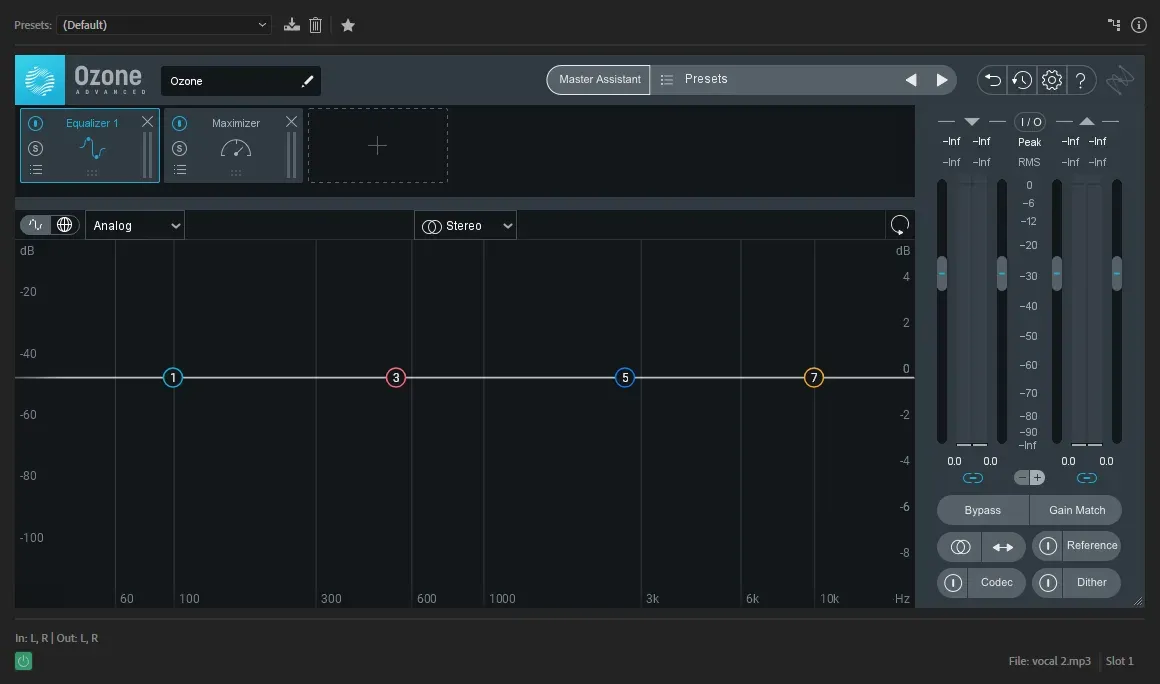Add a new module in empty slot

[377, 146]
